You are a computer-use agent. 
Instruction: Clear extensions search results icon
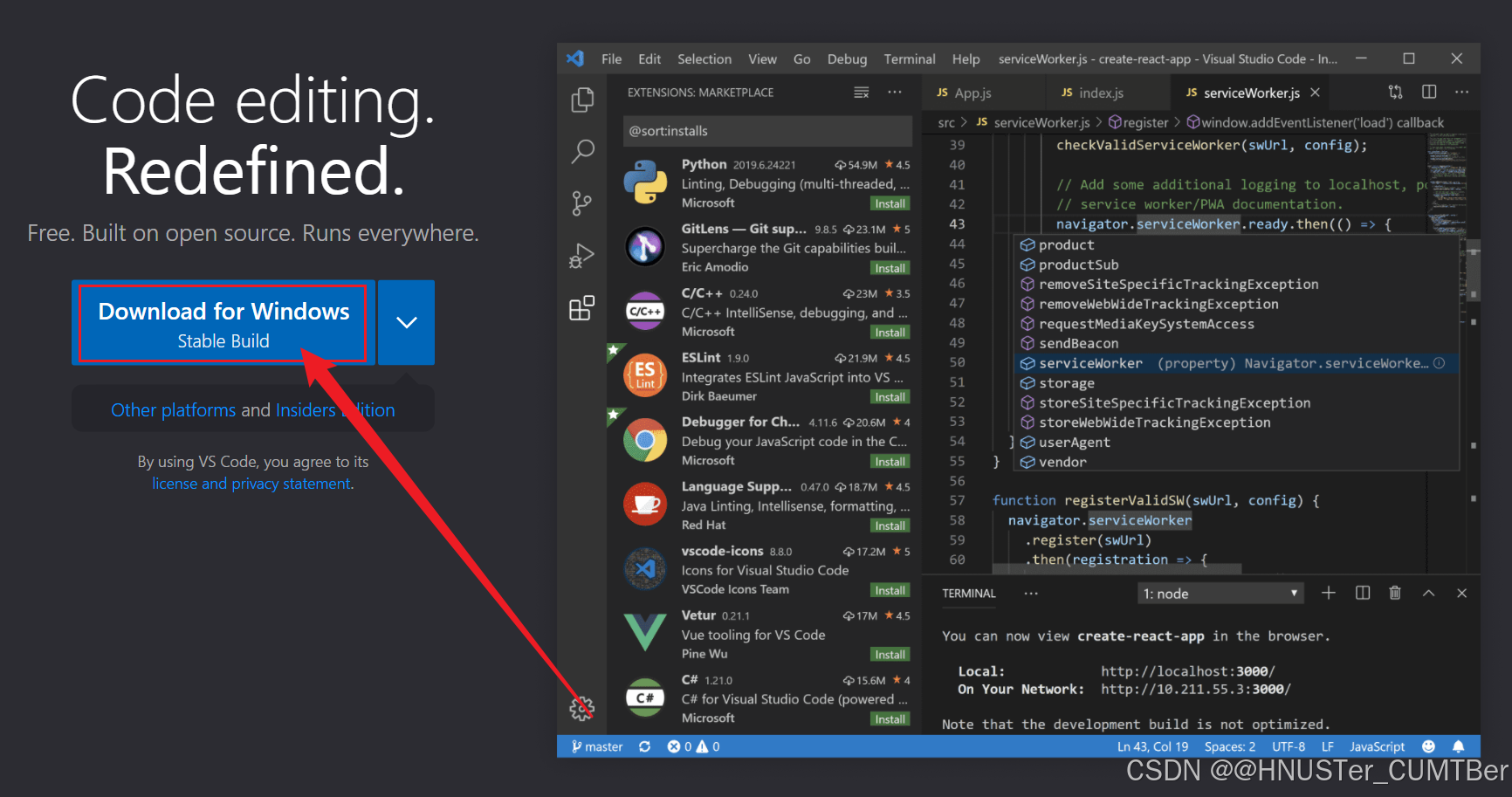pos(862,93)
